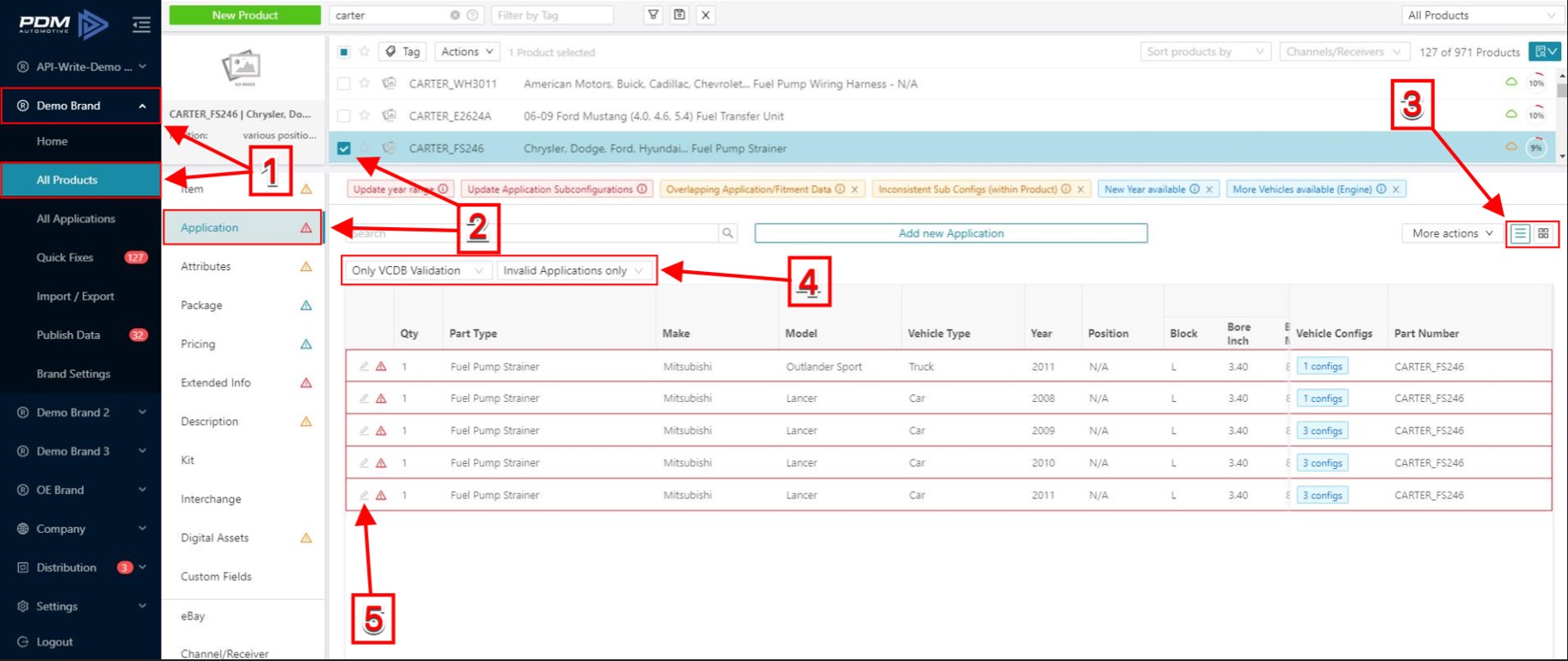Image resolution: width=1568 pixels, height=661 pixels.
Task: Check the CARTER_E2624A product checkbox
Action: (344, 115)
